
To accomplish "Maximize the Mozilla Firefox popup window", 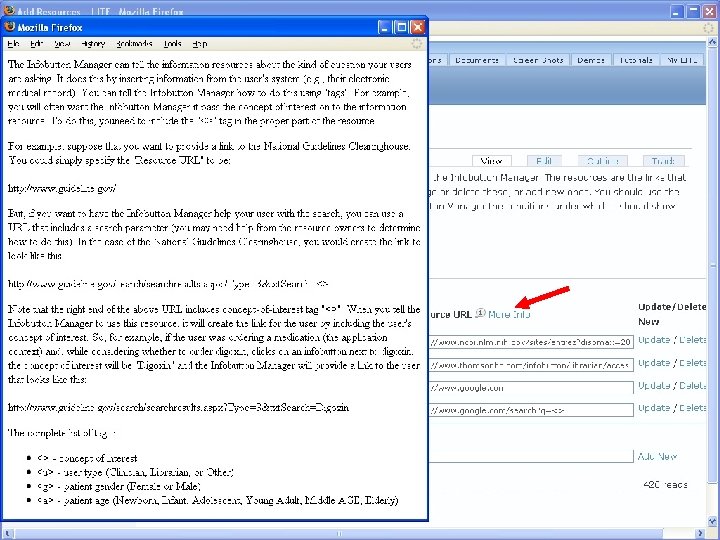I will pyautogui.click(x=401, y=28).
